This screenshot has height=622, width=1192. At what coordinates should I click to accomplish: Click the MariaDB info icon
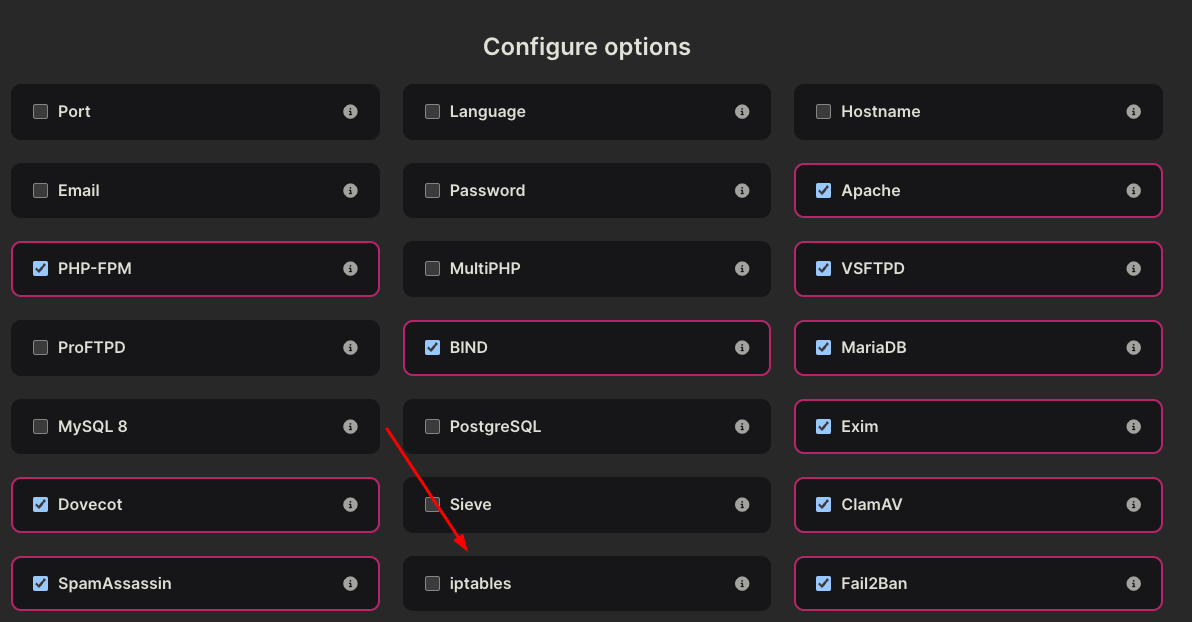[1133, 347]
